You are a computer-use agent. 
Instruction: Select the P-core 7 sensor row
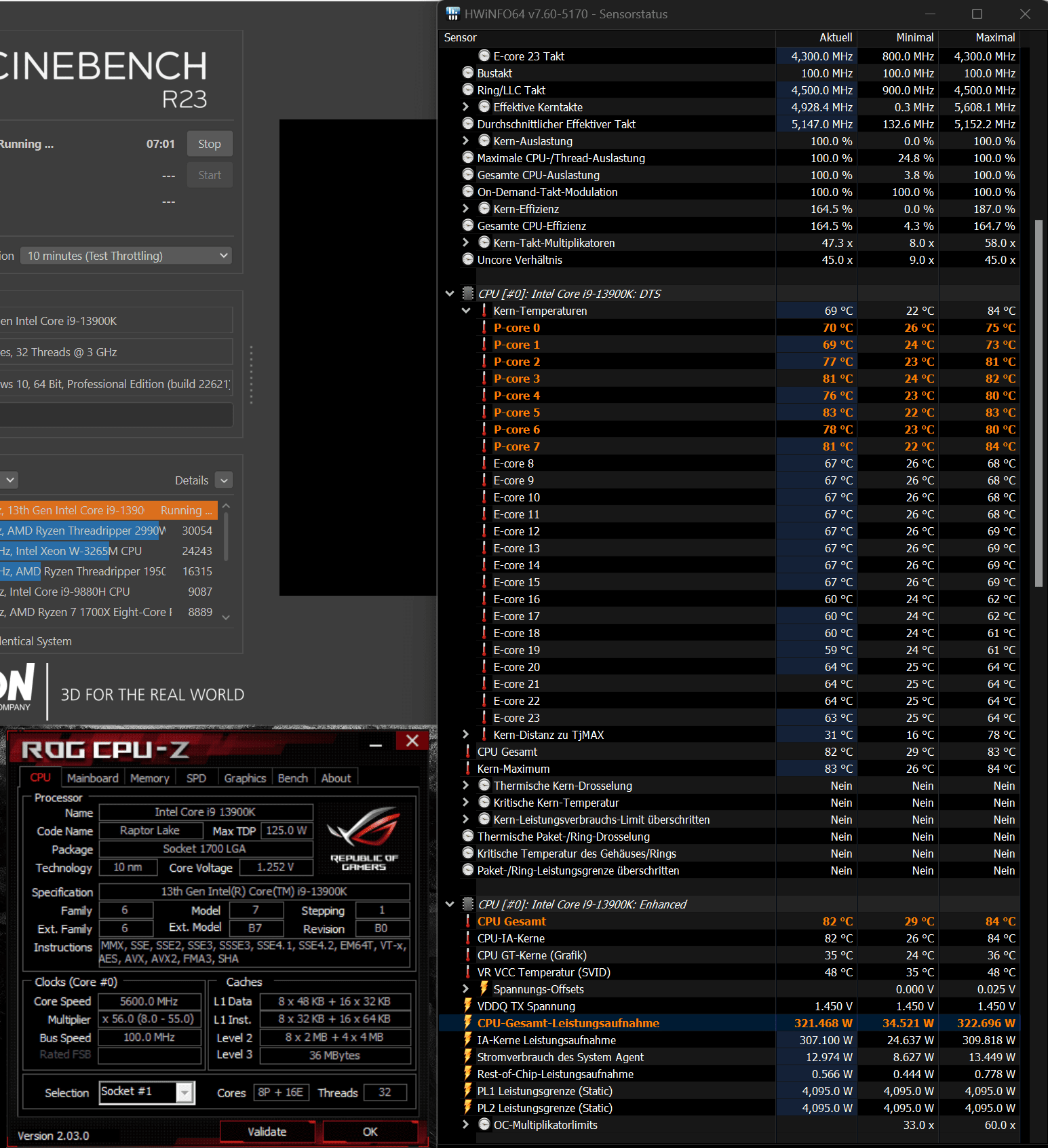coord(729,446)
